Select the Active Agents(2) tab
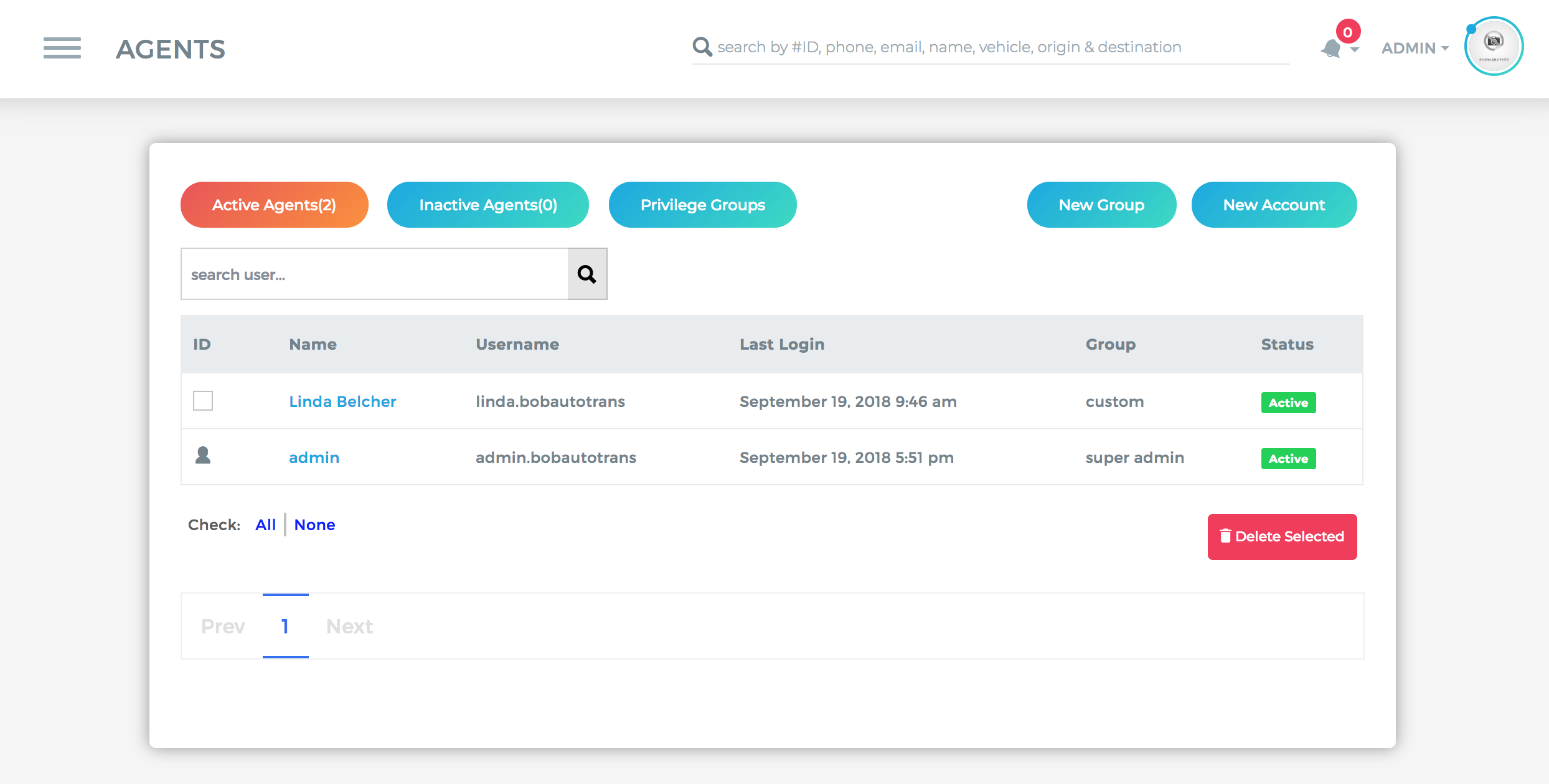The width and height of the screenshot is (1549, 784). coord(275,205)
